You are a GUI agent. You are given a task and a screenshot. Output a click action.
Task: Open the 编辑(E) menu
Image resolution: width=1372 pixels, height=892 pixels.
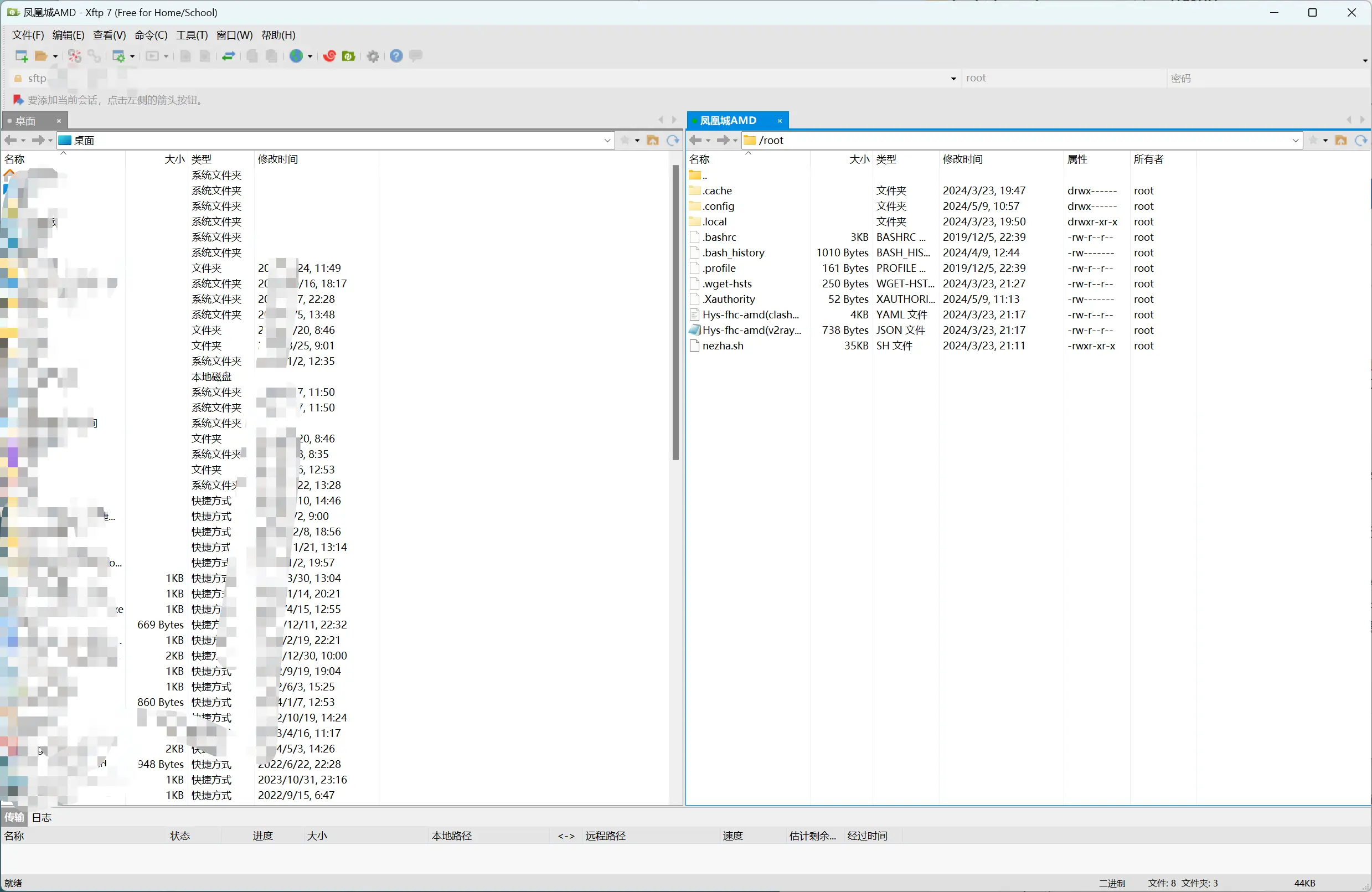pos(68,35)
